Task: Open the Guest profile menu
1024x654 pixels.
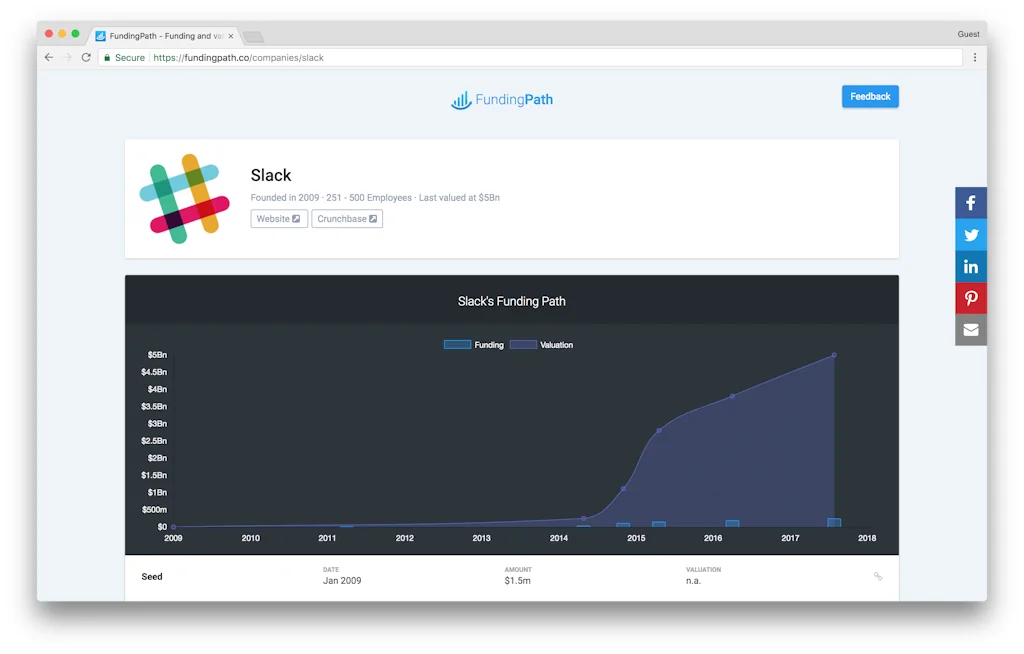Action: (x=967, y=33)
